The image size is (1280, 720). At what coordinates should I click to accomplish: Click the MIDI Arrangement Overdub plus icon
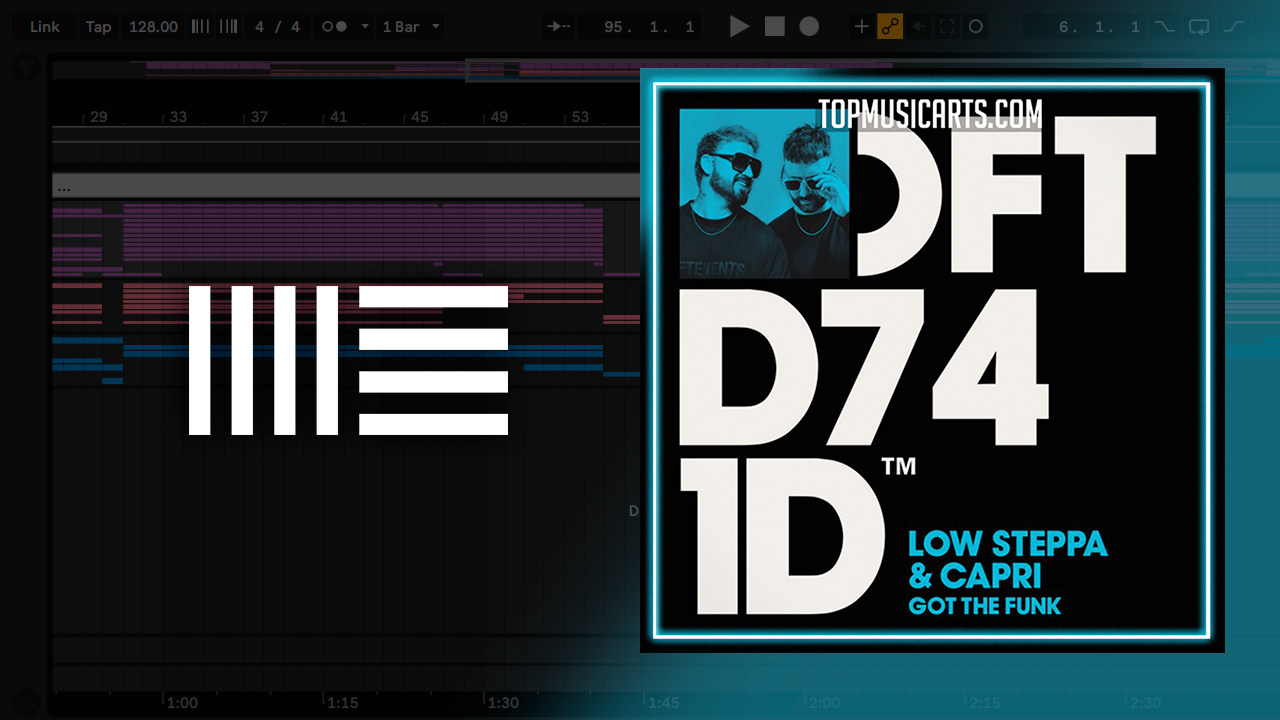(x=861, y=27)
